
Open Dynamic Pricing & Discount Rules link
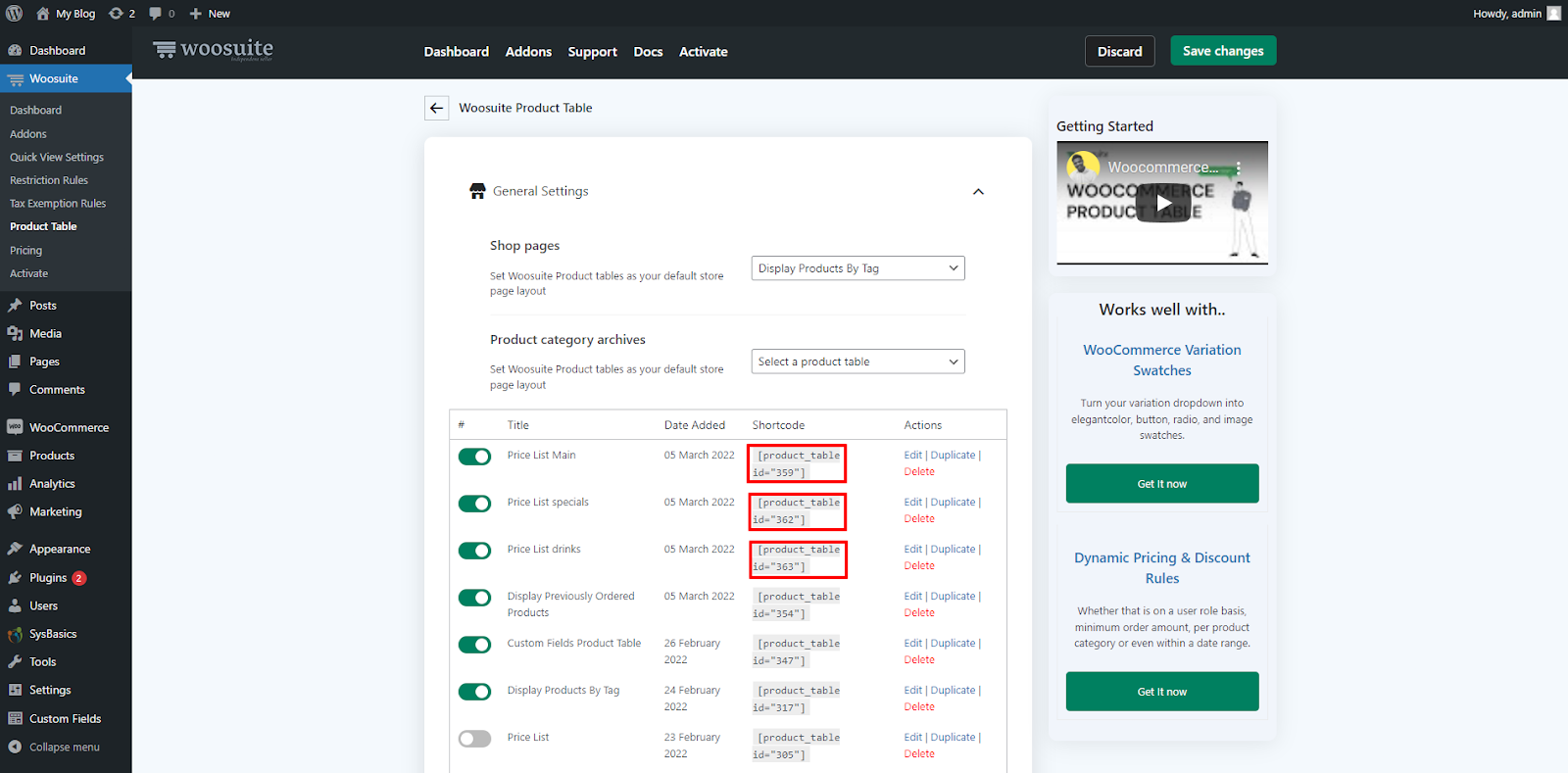tap(1162, 568)
